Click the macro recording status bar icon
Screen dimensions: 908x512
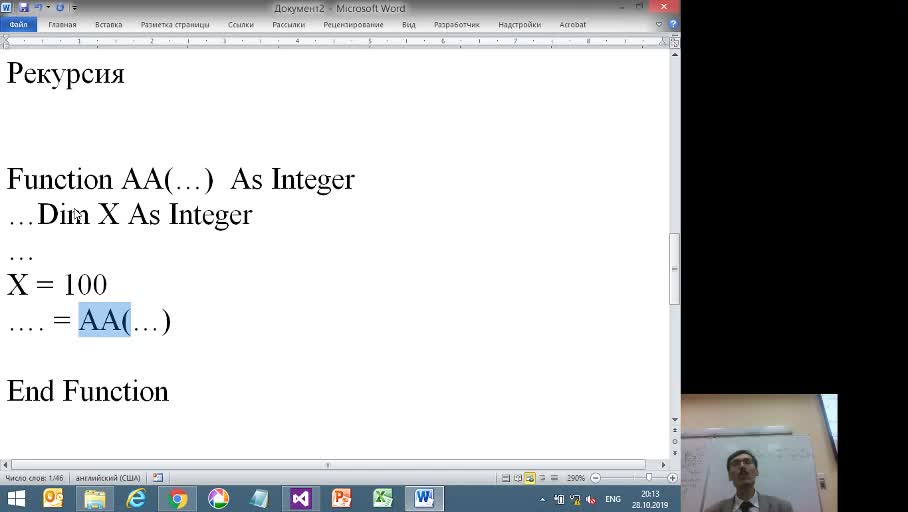[x=158, y=478]
